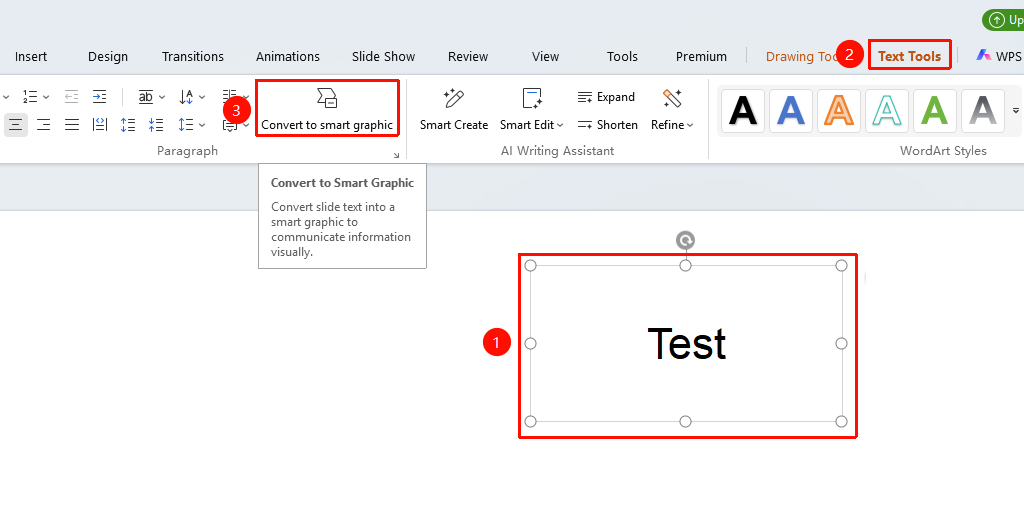Toggle right paragraph alignment
The height and width of the screenshot is (513, 1024).
tap(44, 124)
